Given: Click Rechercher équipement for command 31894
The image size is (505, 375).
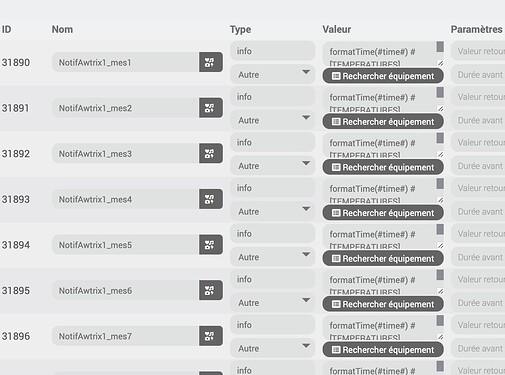Looking at the screenshot, I should (383, 259).
